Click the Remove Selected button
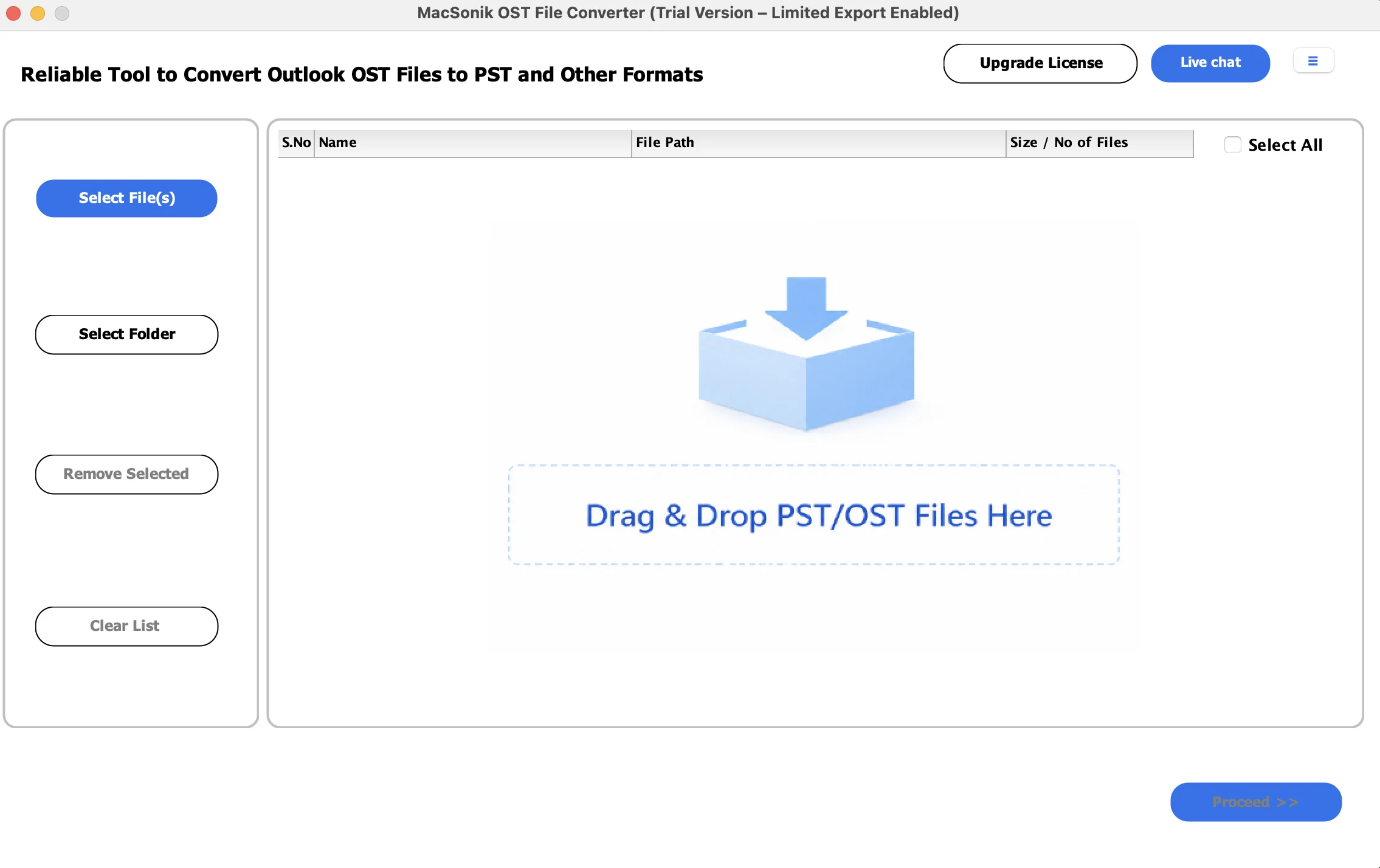Image resolution: width=1380 pixels, height=868 pixels. point(126,474)
